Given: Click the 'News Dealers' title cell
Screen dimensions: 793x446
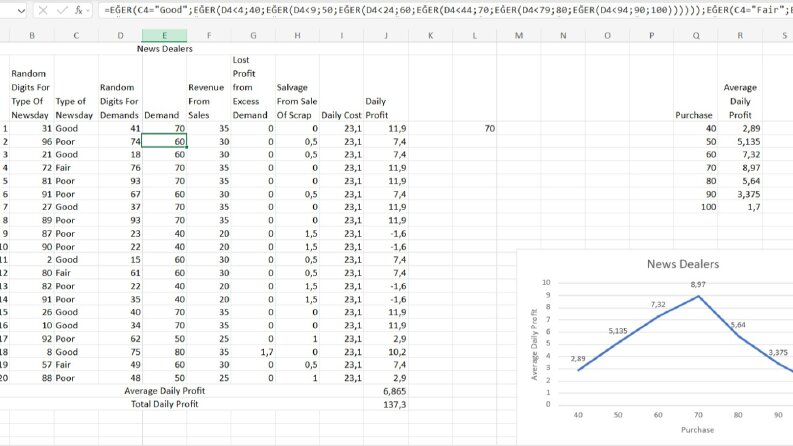Looking at the screenshot, I should pos(164,49).
